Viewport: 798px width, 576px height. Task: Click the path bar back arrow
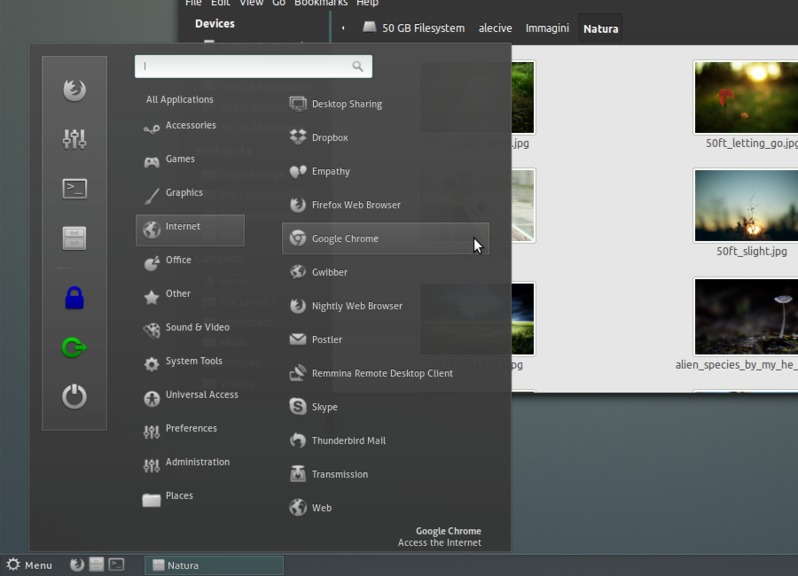(343, 28)
